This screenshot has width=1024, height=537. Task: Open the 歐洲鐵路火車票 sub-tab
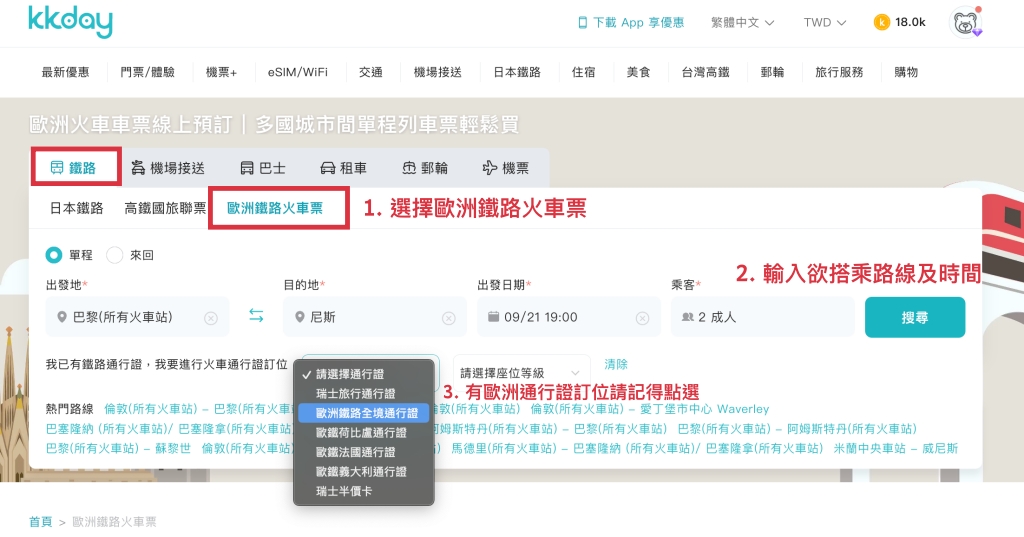pos(275,208)
